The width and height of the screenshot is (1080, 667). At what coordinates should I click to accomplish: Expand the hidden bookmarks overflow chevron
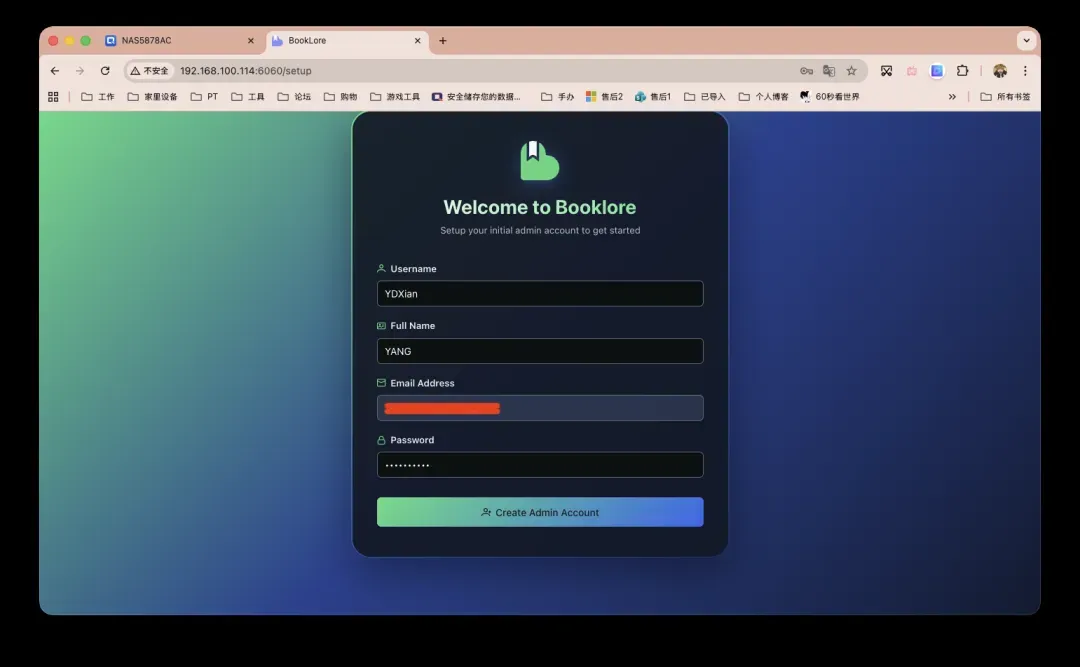pyautogui.click(x=952, y=97)
